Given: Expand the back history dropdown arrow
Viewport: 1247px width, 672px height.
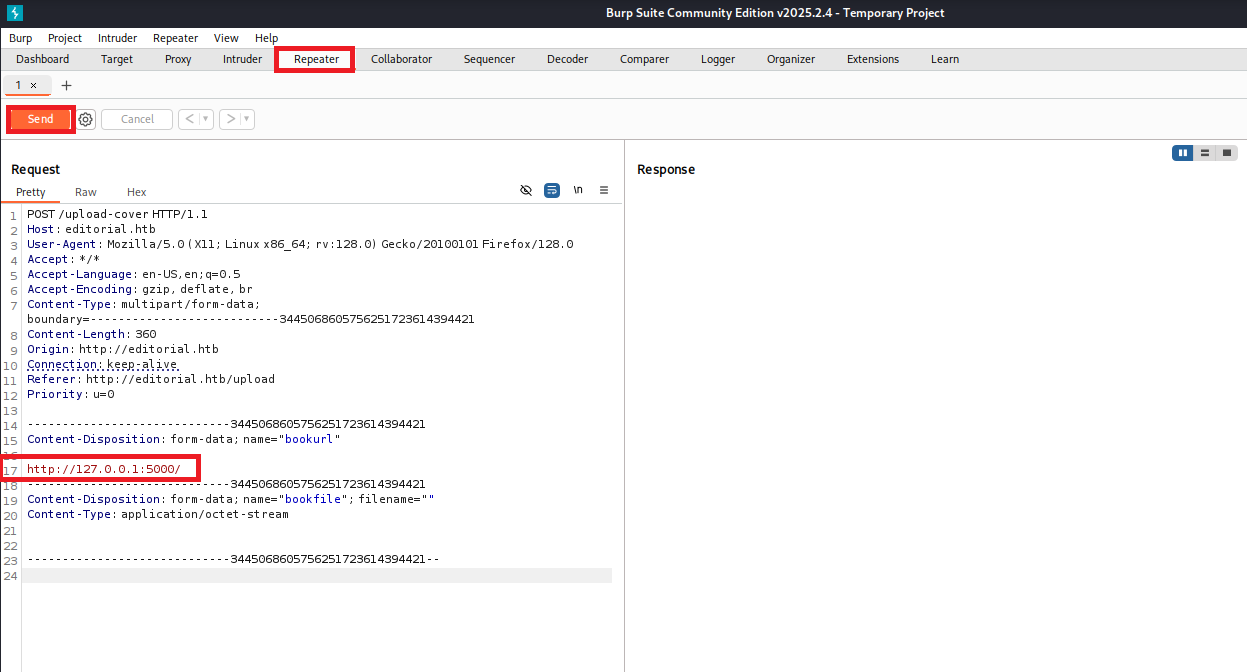Looking at the screenshot, I should [x=206, y=119].
